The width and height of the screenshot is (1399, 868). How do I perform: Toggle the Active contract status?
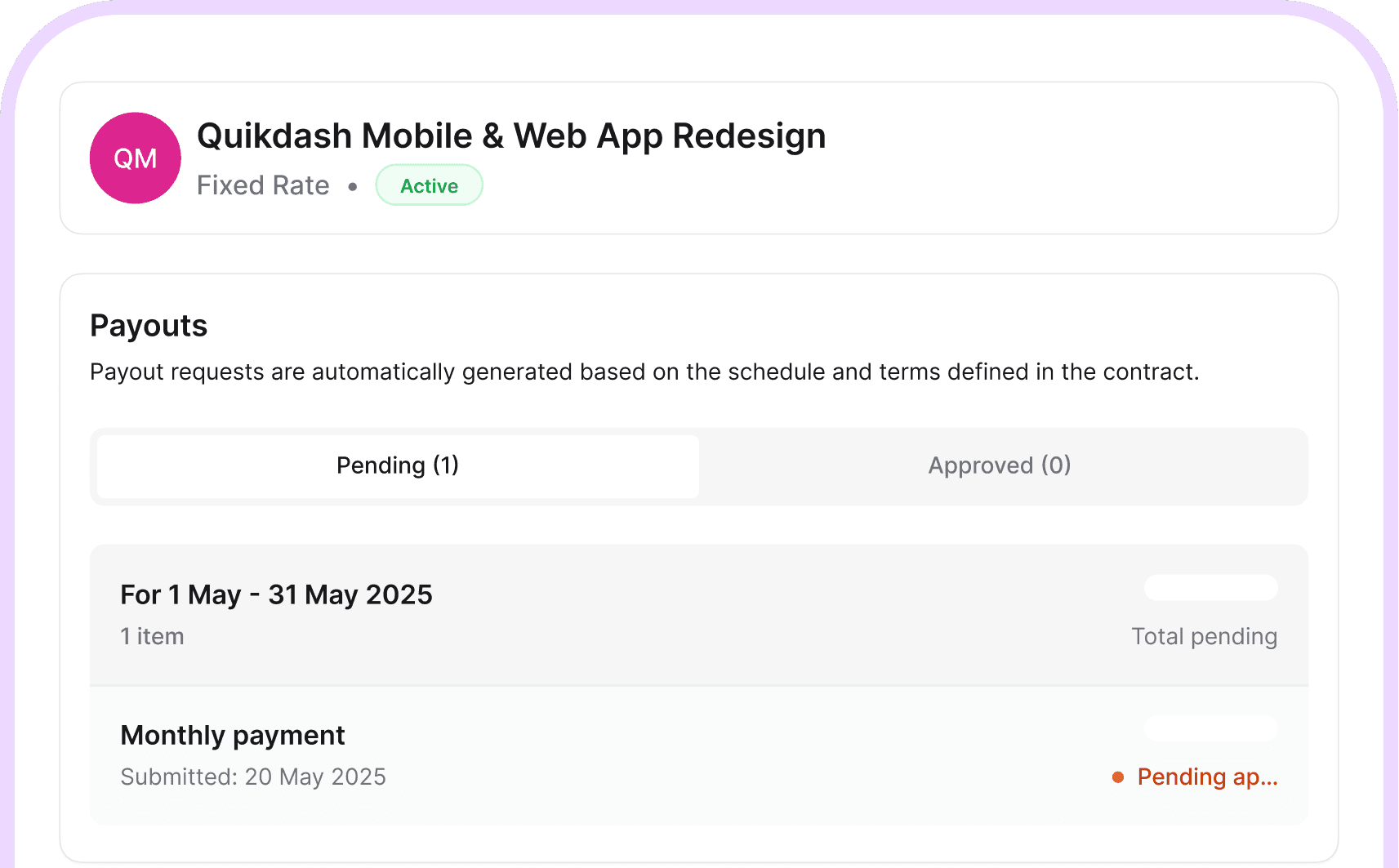click(429, 185)
